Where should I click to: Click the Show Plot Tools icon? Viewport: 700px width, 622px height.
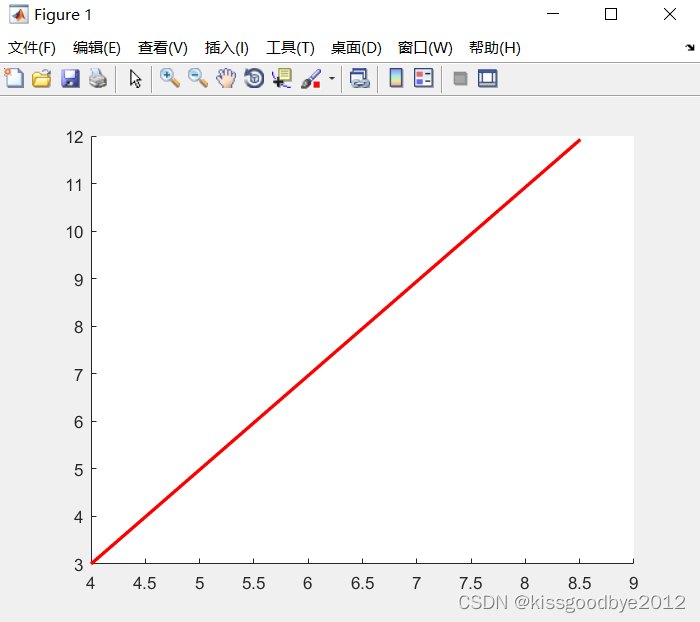(x=488, y=79)
